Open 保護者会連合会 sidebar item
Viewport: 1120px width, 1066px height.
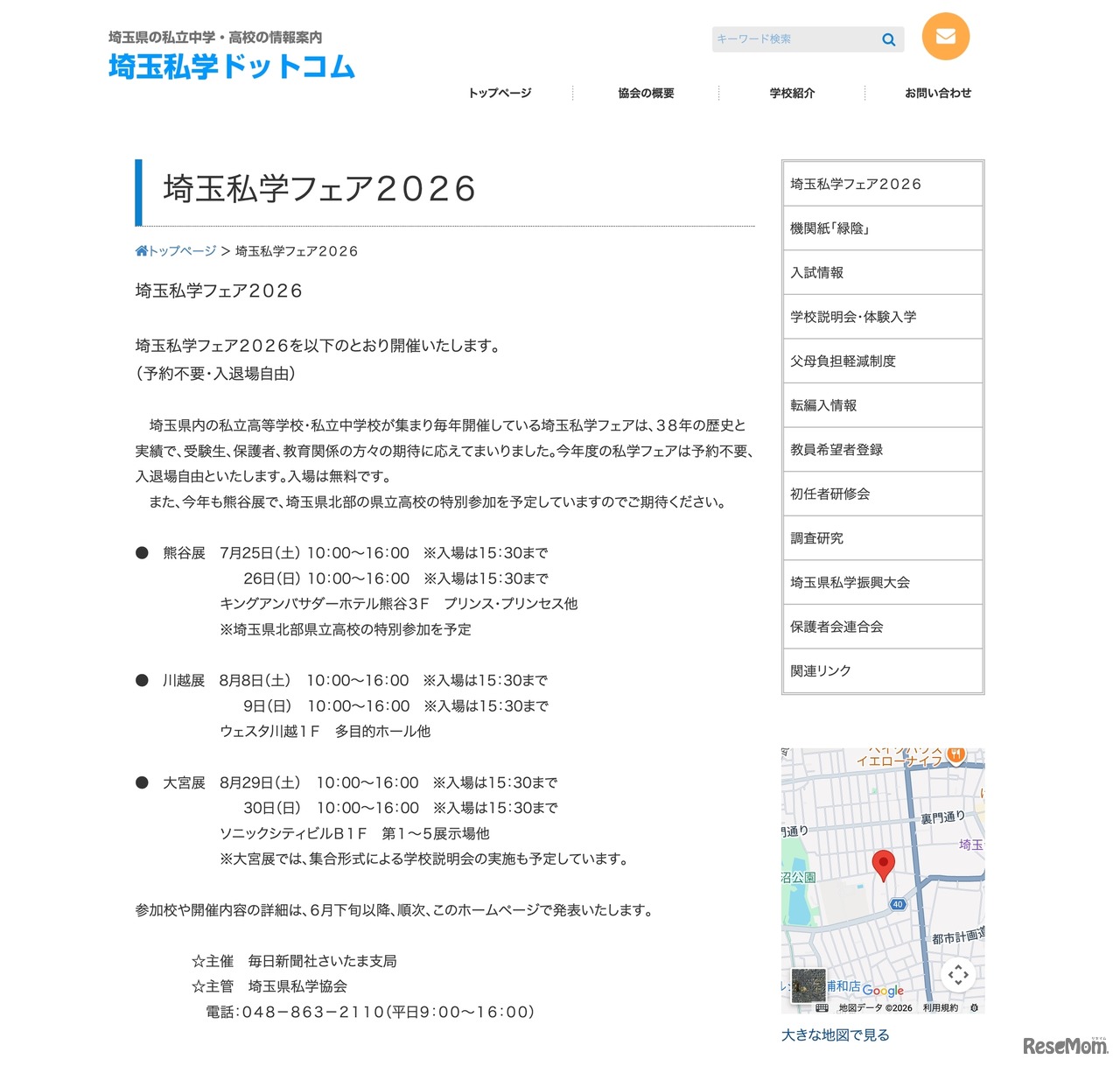[883, 627]
